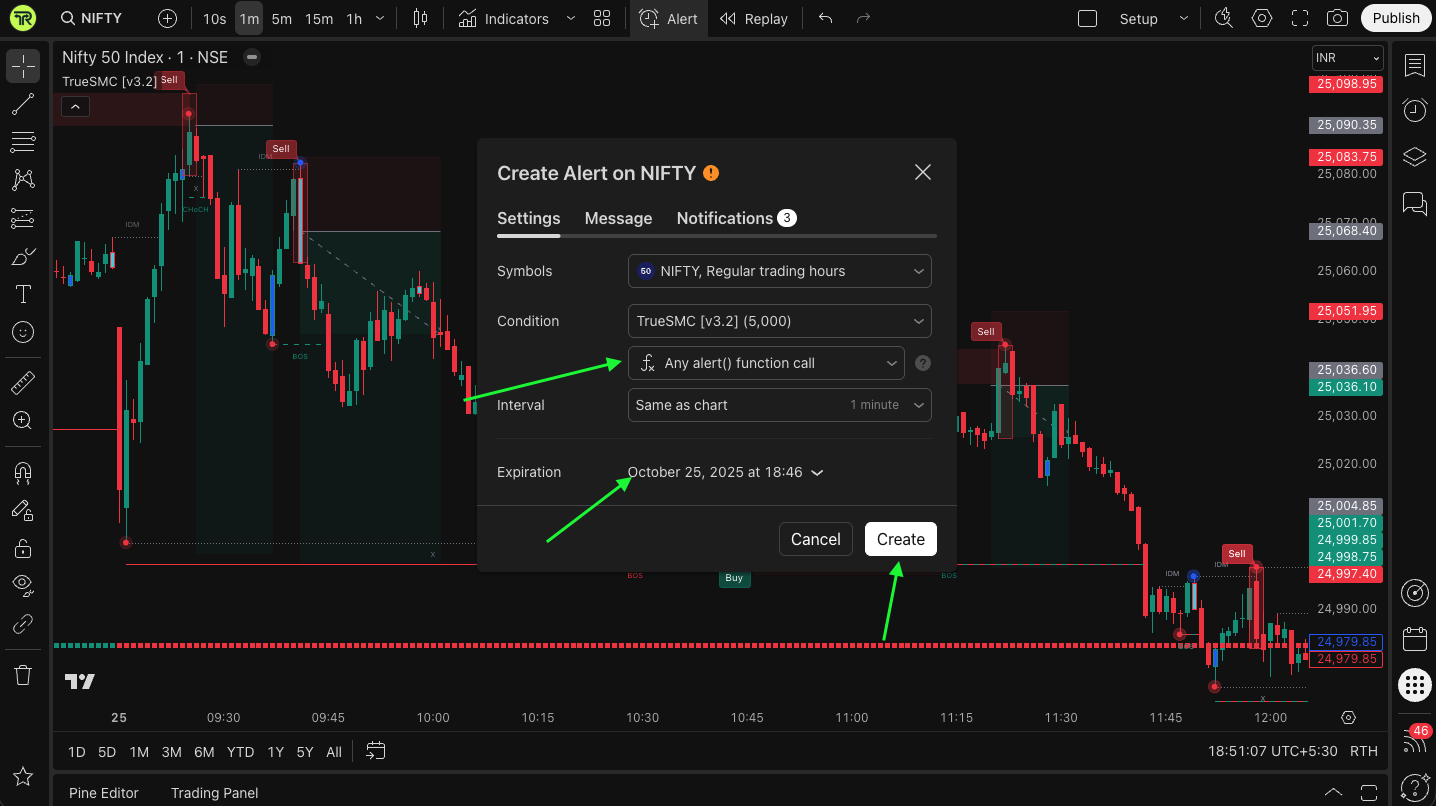Expand the Interval Same as chart dropdown
This screenshot has width=1436, height=806.
click(779, 405)
